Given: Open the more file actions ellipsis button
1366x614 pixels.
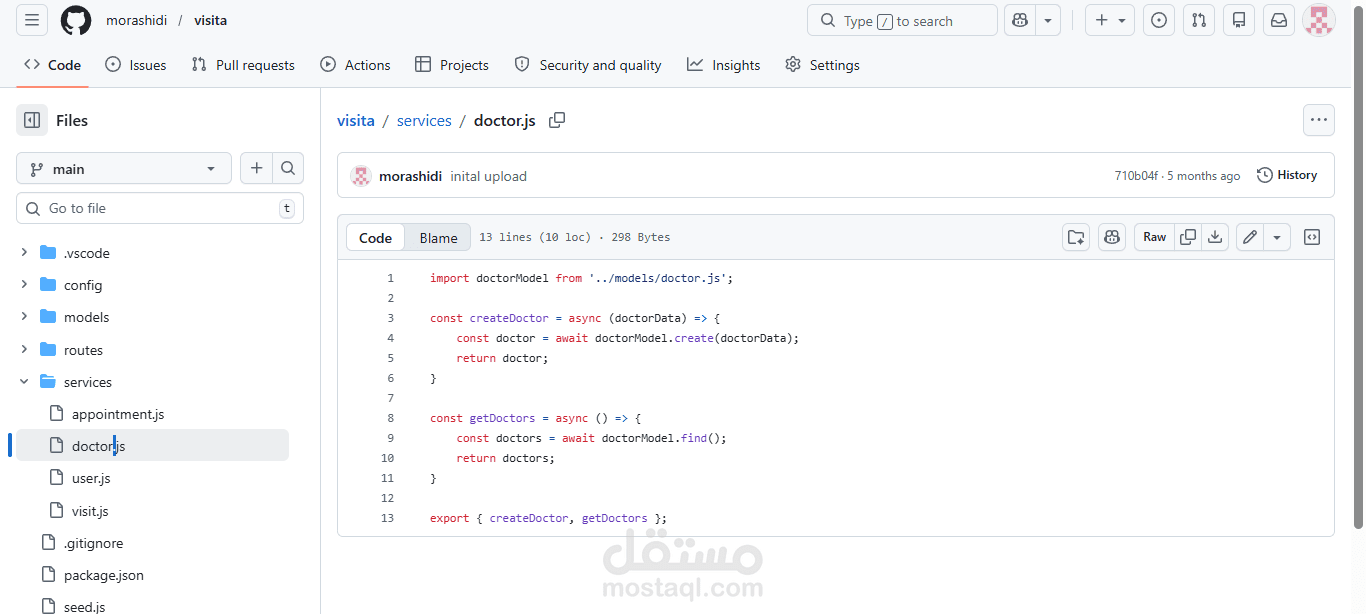Looking at the screenshot, I should tap(1319, 120).
